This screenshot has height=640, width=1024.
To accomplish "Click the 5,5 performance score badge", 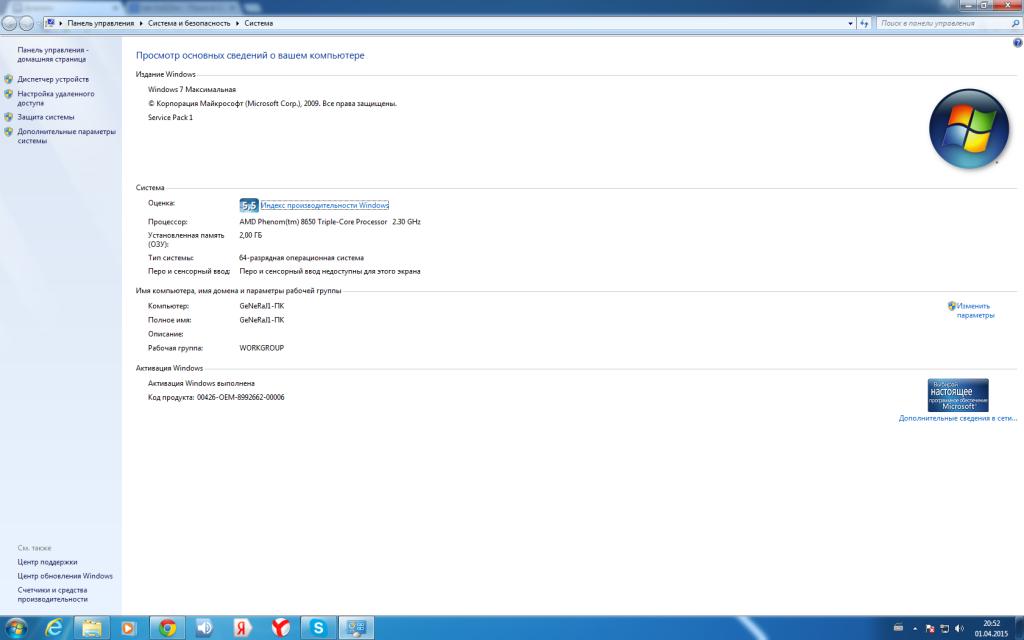I will pos(249,205).
